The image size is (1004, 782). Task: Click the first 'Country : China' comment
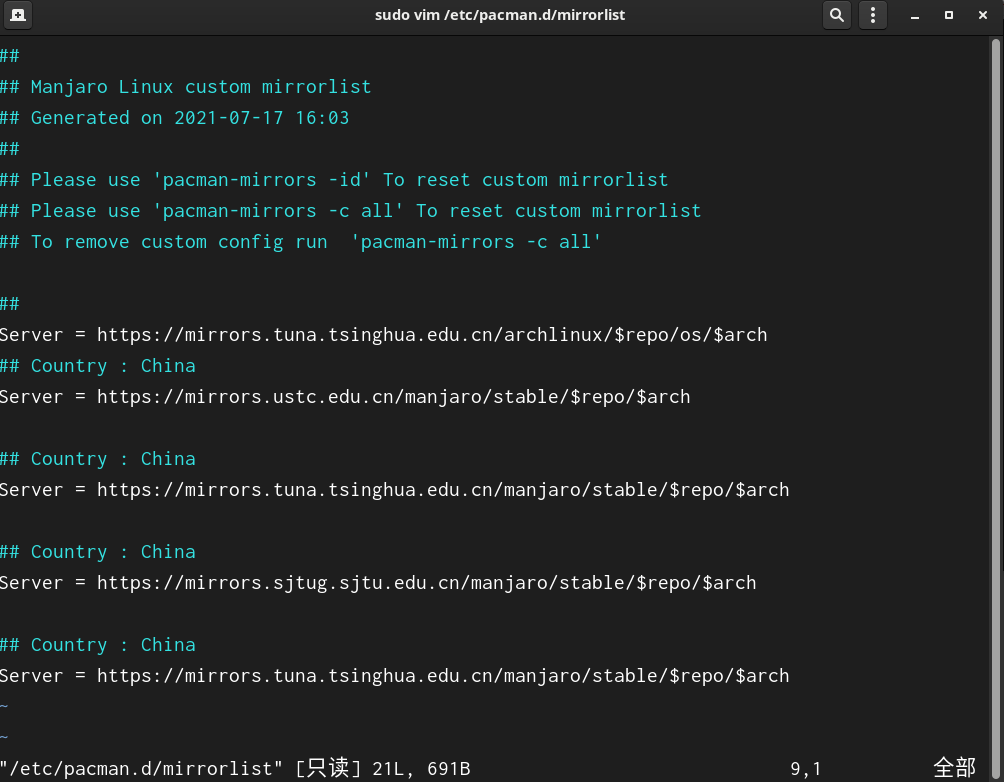tap(98, 366)
